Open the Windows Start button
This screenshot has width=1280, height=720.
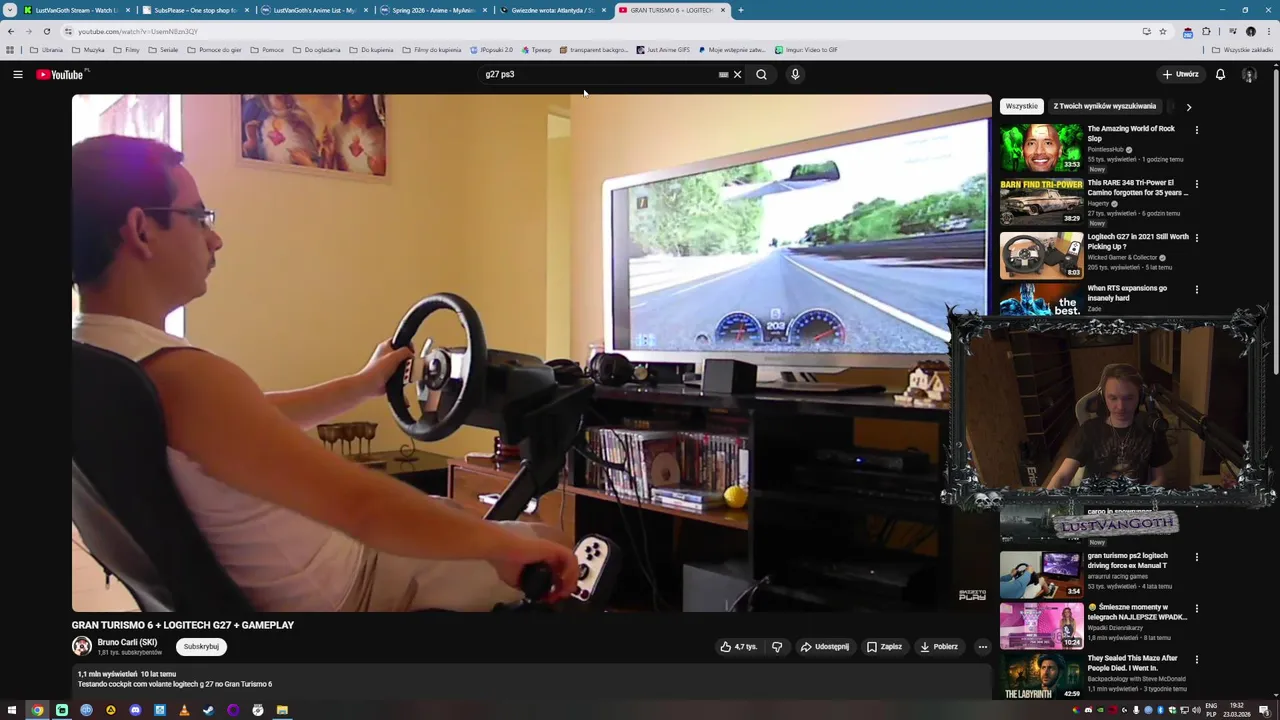click(x=12, y=710)
